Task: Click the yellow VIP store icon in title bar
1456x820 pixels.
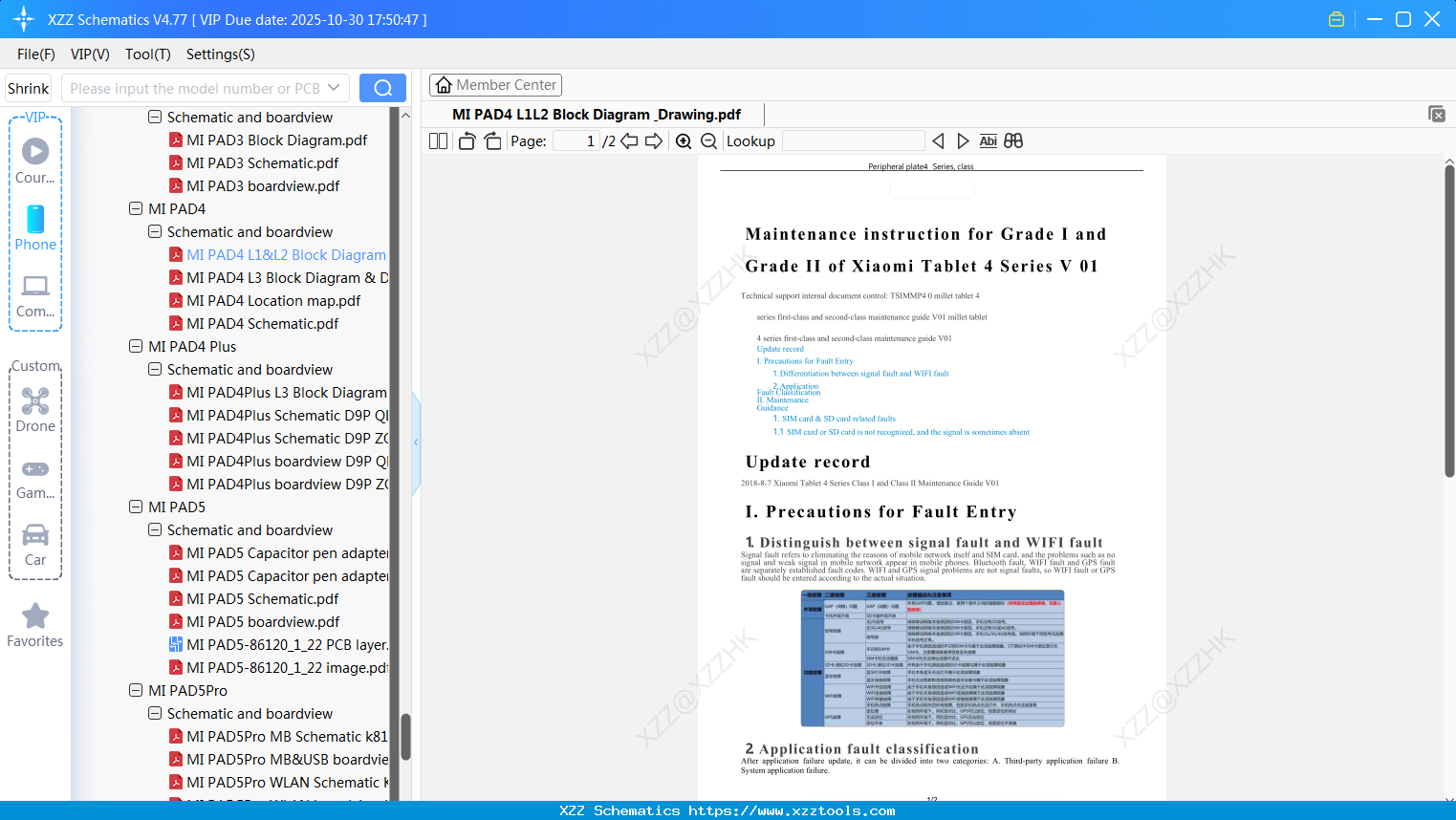Action: [1336, 19]
